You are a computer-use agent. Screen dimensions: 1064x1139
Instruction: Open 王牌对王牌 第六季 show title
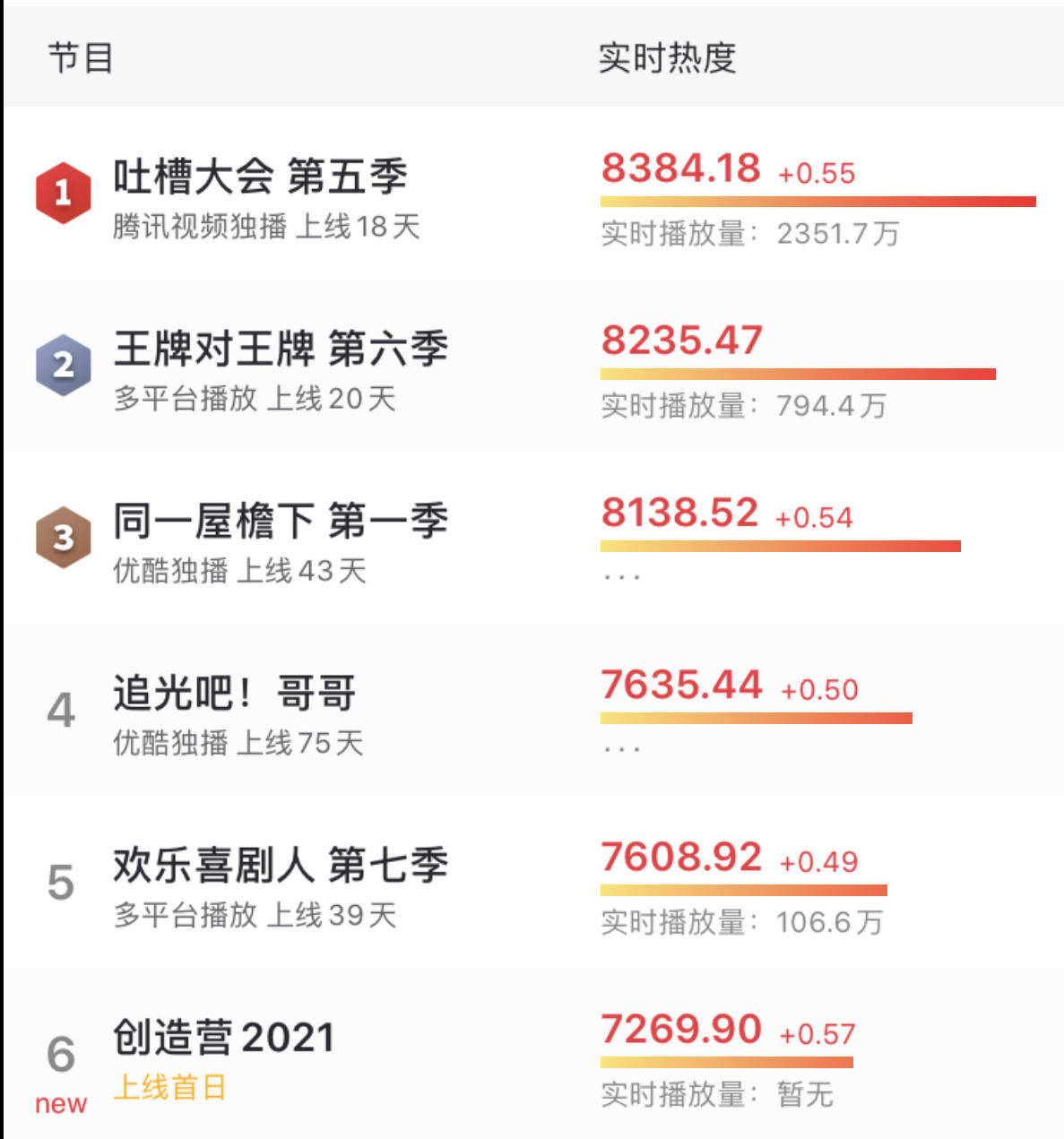coord(281,348)
